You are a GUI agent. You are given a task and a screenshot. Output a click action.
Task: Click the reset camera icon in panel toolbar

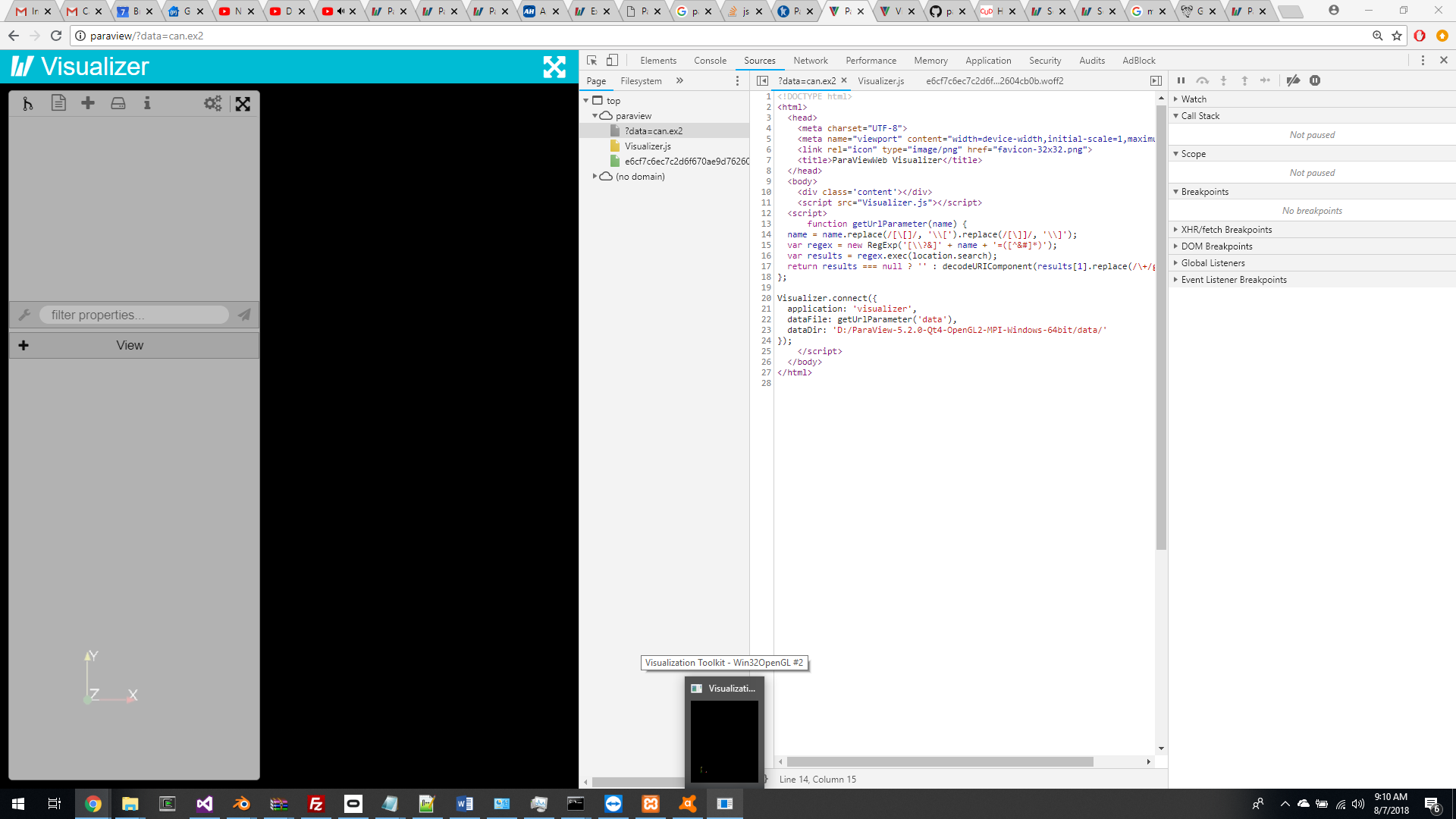coord(243,104)
